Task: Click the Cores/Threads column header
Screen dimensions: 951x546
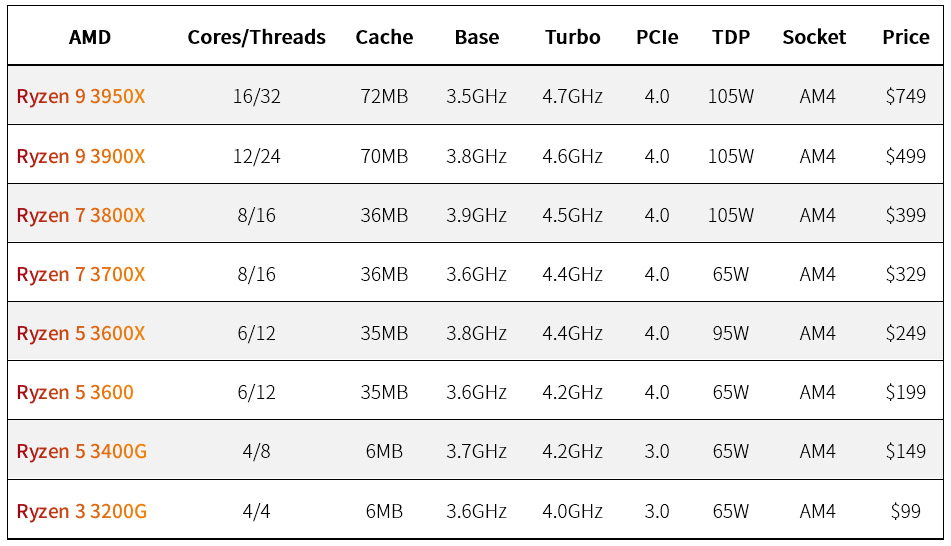Action: tap(256, 38)
